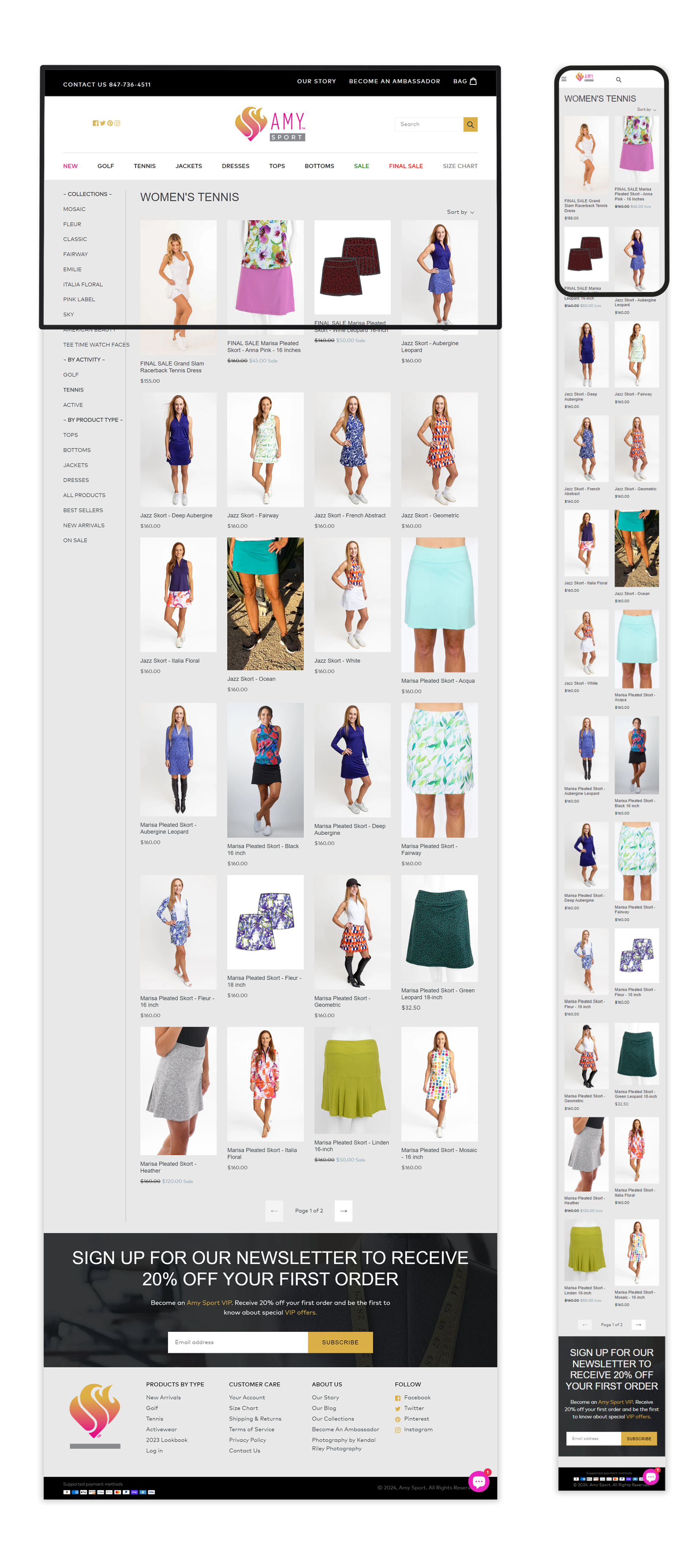Click mobile newsletter Email address field
Image resolution: width=700 pixels, height=1568 pixels.
594,1438
